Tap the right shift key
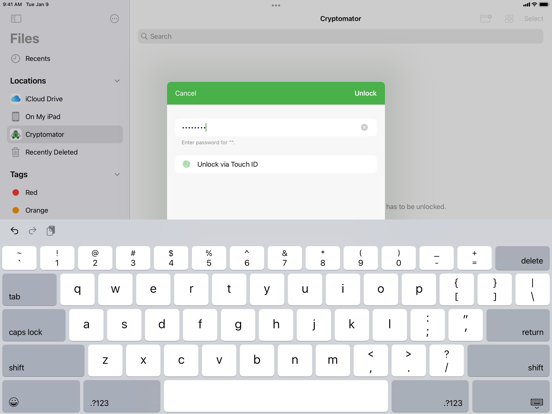The width and height of the screenshot is (552, 414). pos(509,360)
